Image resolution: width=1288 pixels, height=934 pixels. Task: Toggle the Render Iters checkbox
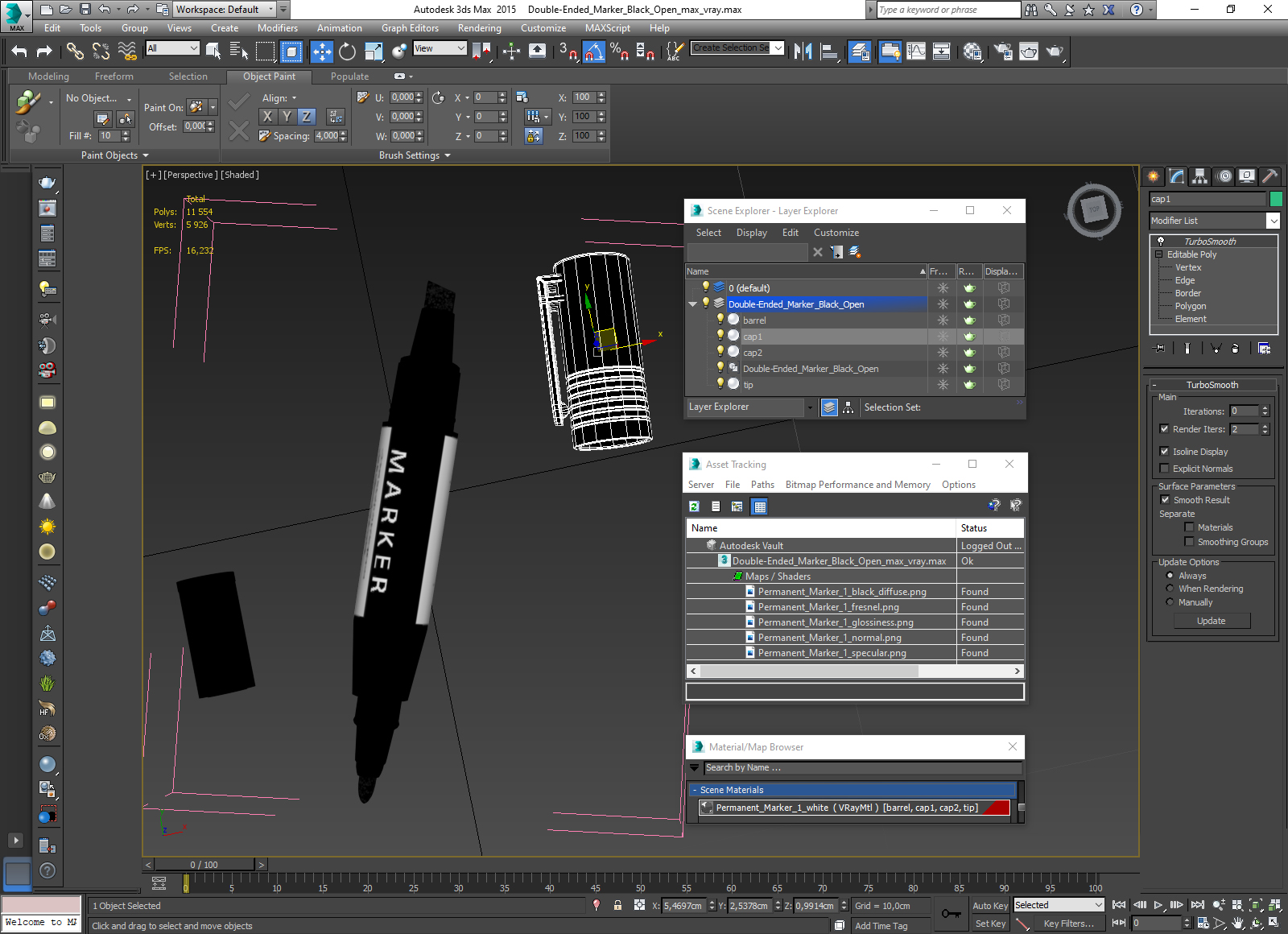(x=1164, y=429)
